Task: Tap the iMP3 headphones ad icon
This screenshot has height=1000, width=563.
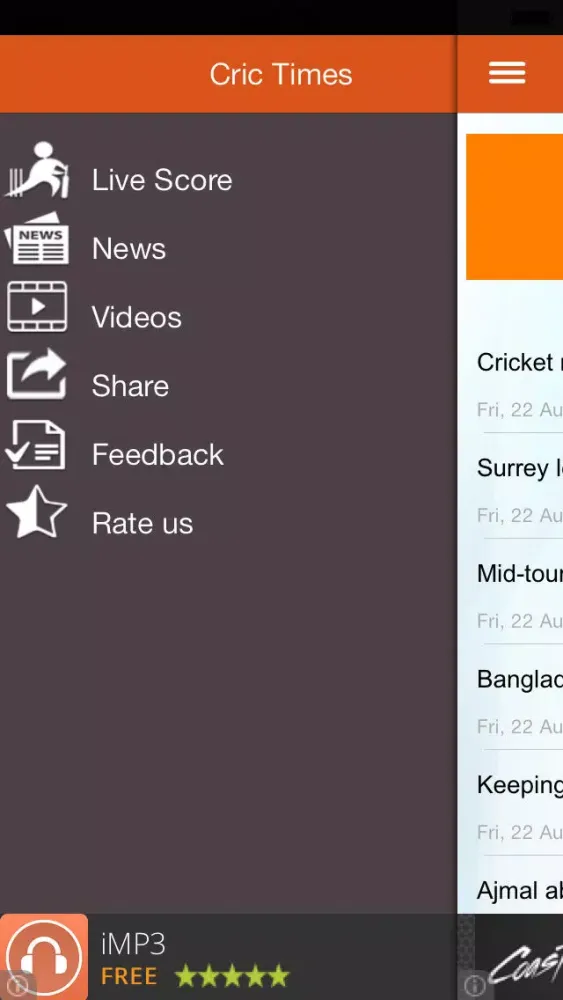Action: pyautogui.click(x=44, y=957)
